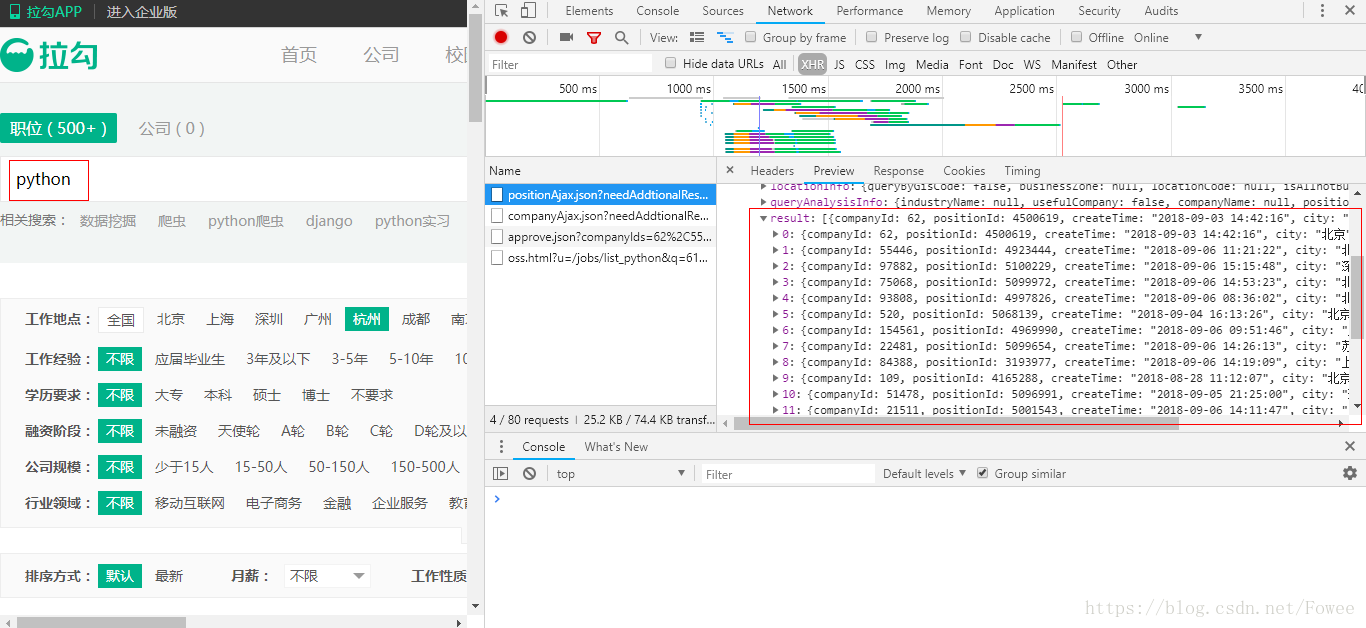
Task: Click the python search input box
Action: (49, 180)
